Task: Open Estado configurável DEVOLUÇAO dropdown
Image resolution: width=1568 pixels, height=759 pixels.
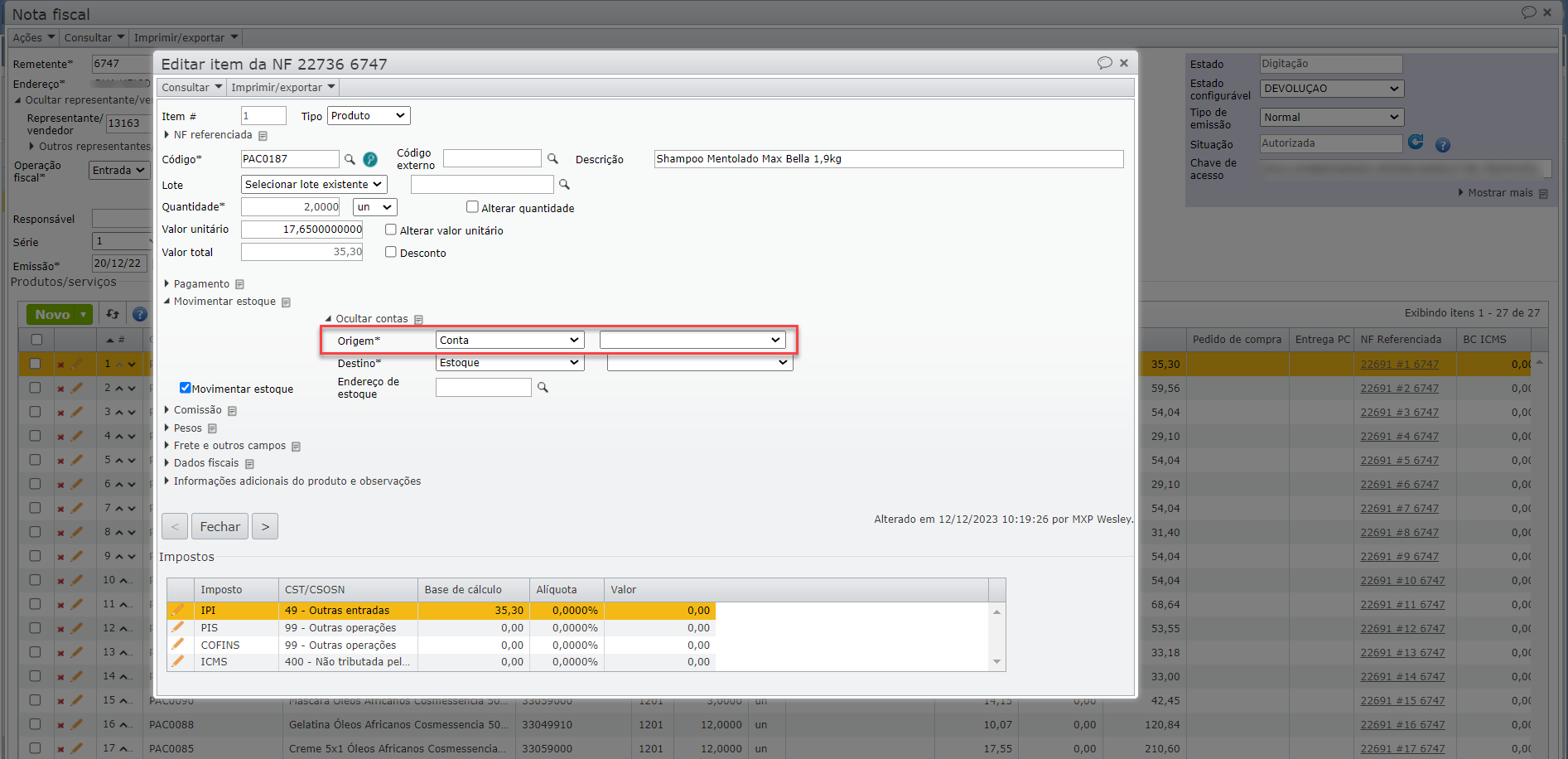Action: (1331, 89)
